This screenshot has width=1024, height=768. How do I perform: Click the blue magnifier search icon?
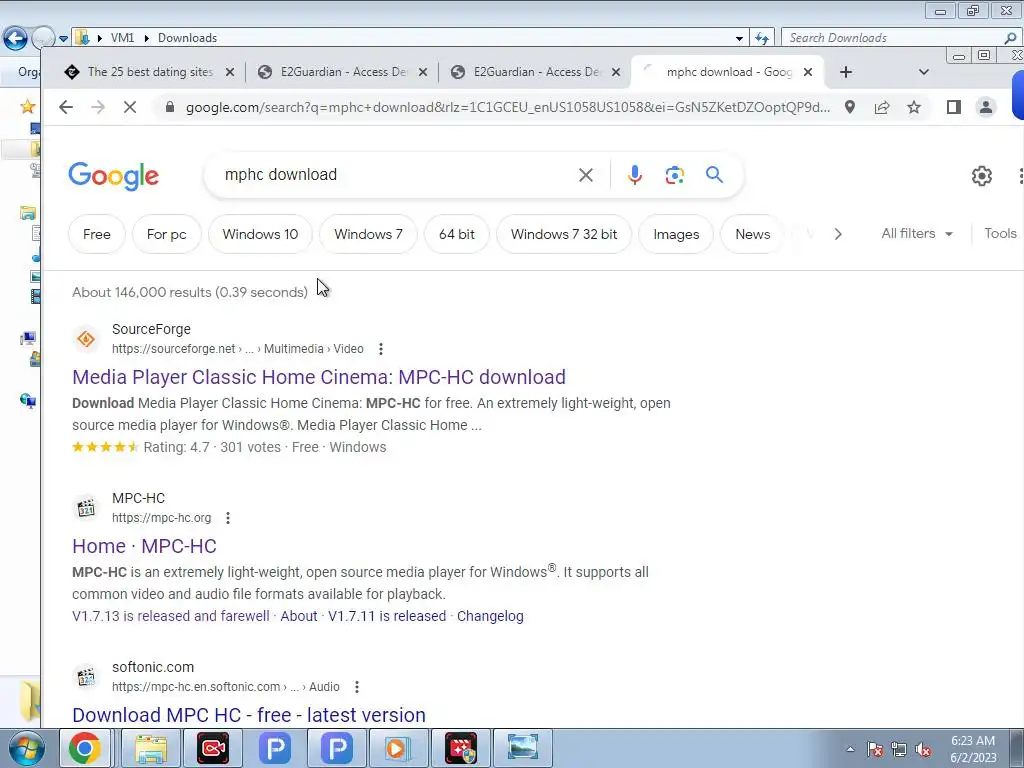click(x=714, y=174)
